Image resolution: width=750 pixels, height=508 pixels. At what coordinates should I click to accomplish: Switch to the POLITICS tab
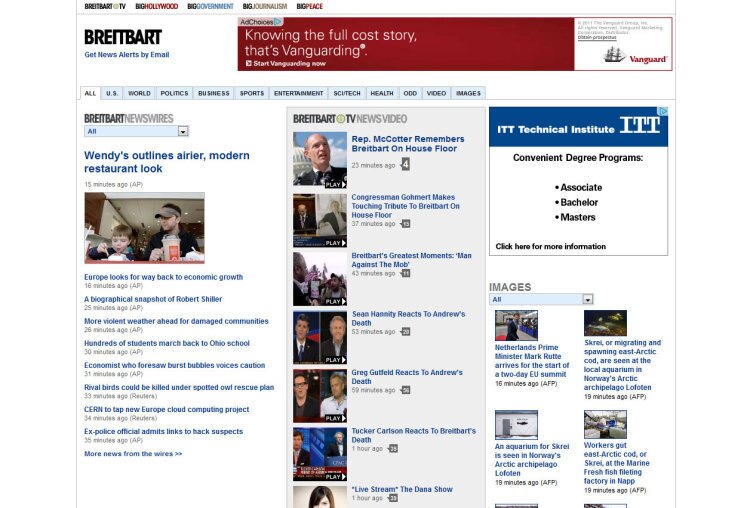click(x=174, y=93)
